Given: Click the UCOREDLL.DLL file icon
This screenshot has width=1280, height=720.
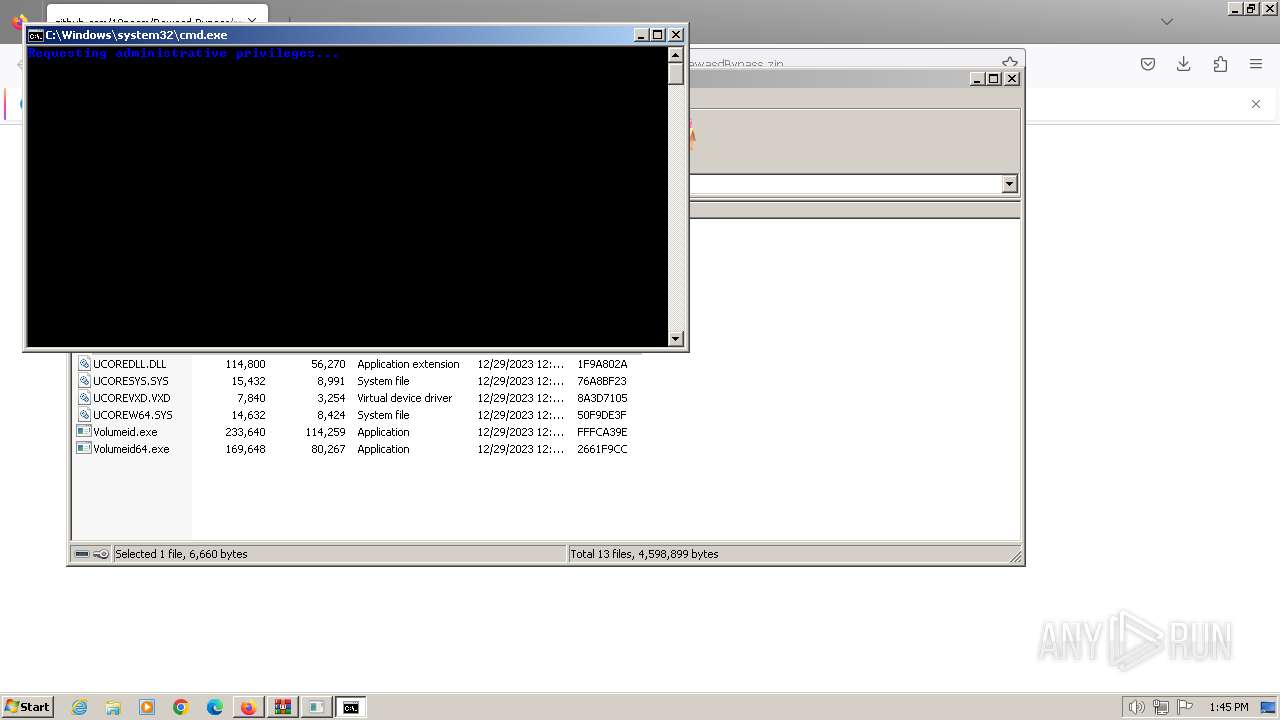Looking at the screenshot, I should (84, 364).
